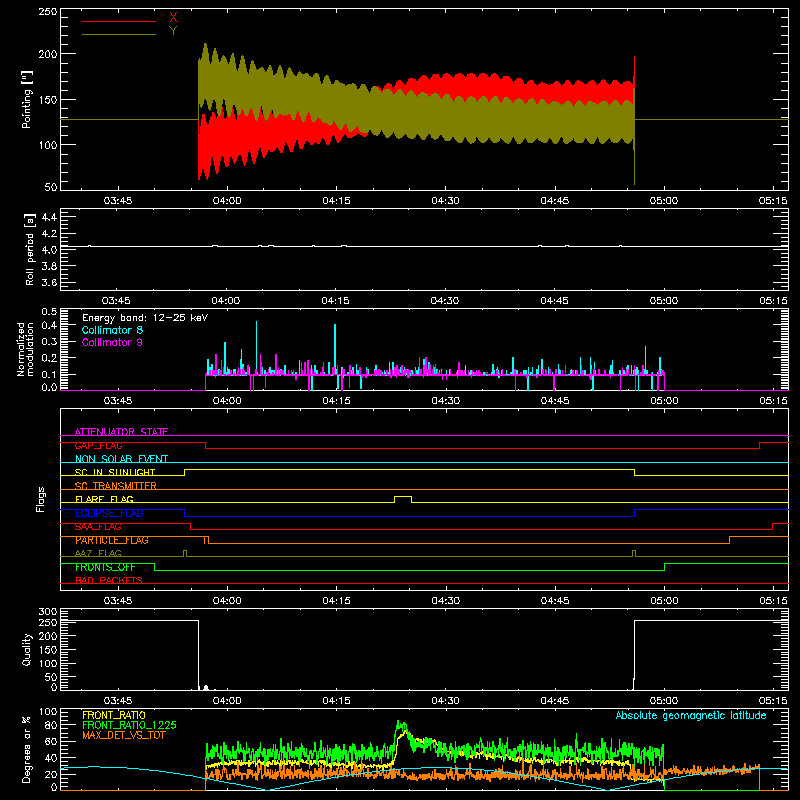Screen dimensions: 800x800
Task: Select the Collimator 8 legend entry
Action: point(112,330)
